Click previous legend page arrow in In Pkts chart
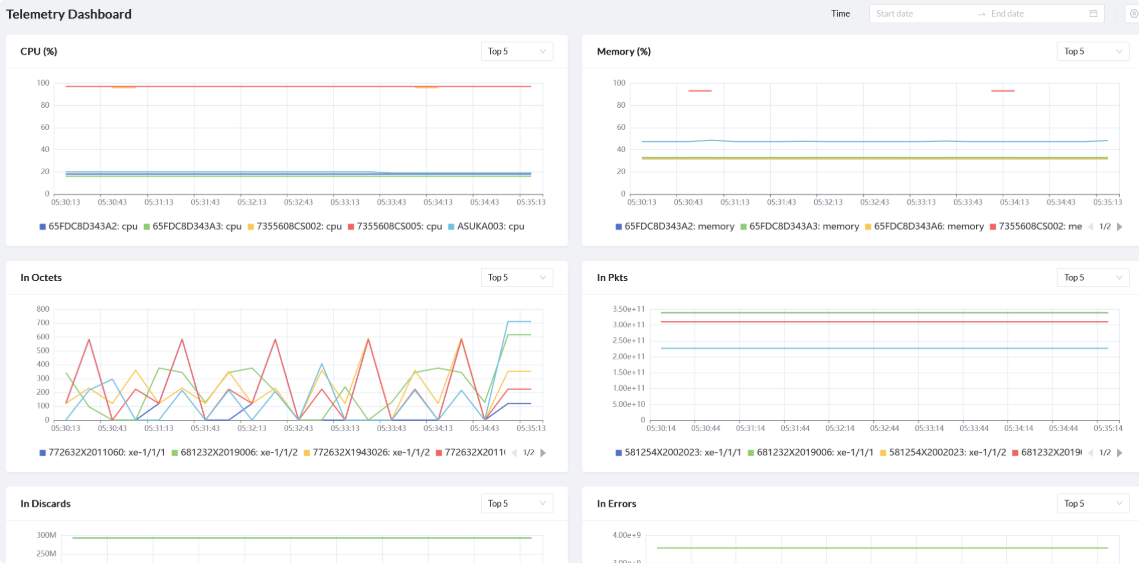This screenshot has width=1142, height=567. tap(1091, 453)
